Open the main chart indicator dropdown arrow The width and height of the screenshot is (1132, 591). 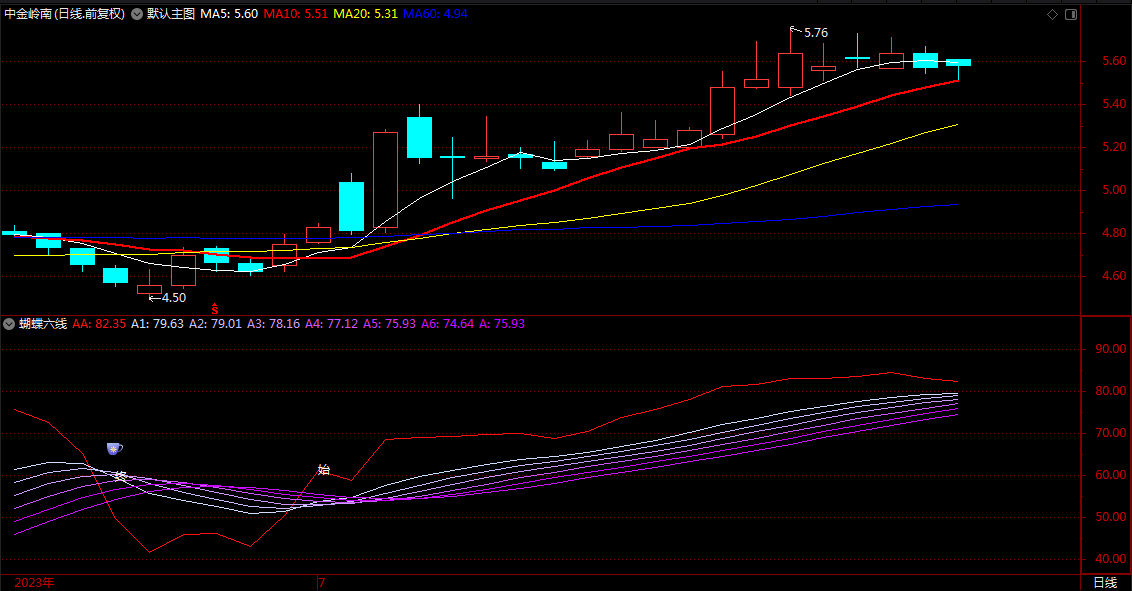[x=136, y=14]
